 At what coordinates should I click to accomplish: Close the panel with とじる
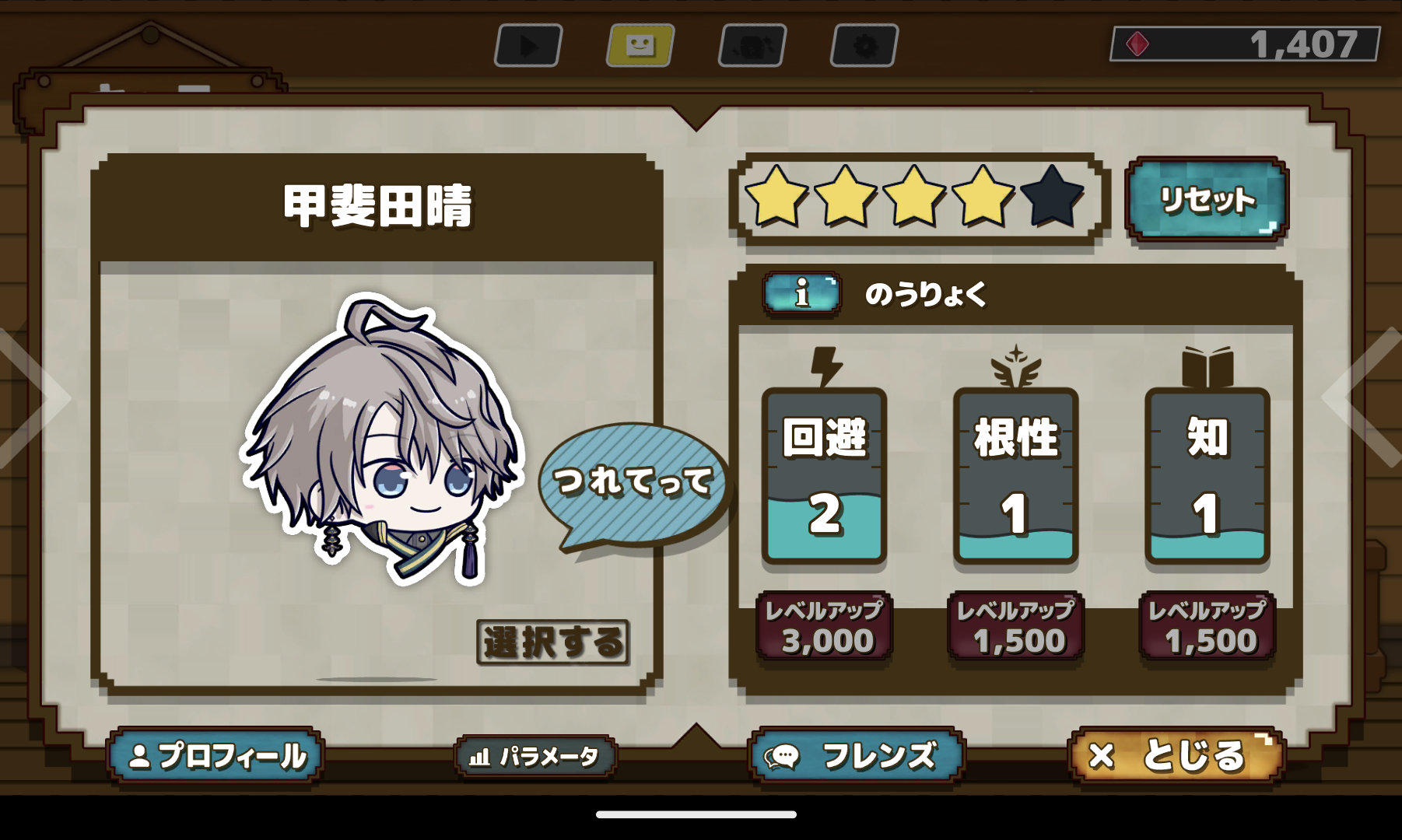click(1176, 756)
